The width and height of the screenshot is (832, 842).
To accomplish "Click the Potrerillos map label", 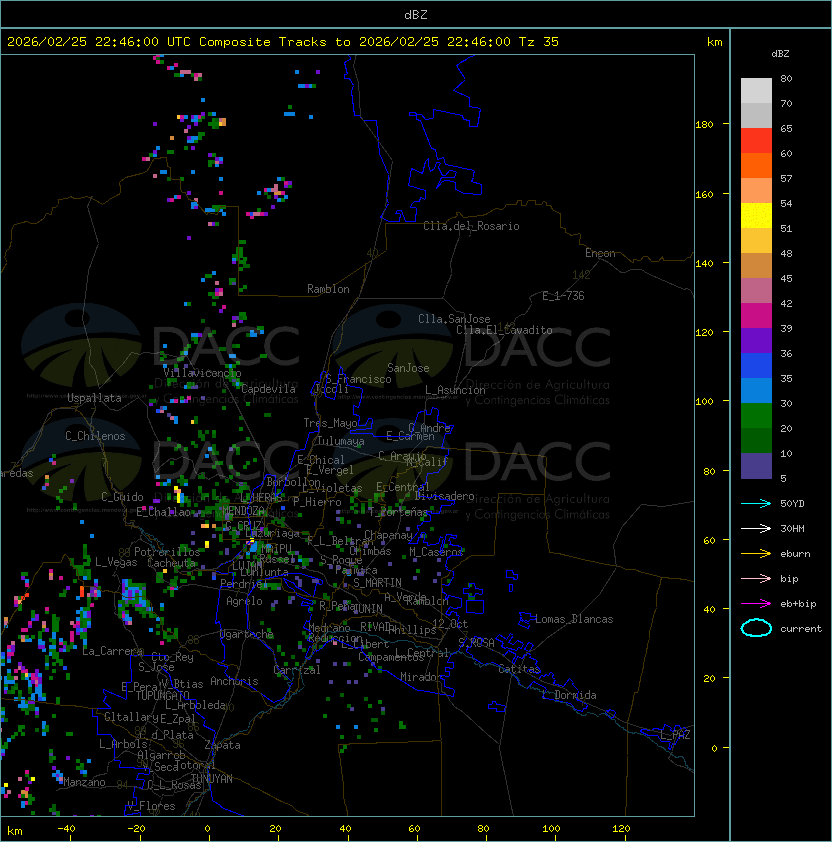I will (x=167, y=551).
